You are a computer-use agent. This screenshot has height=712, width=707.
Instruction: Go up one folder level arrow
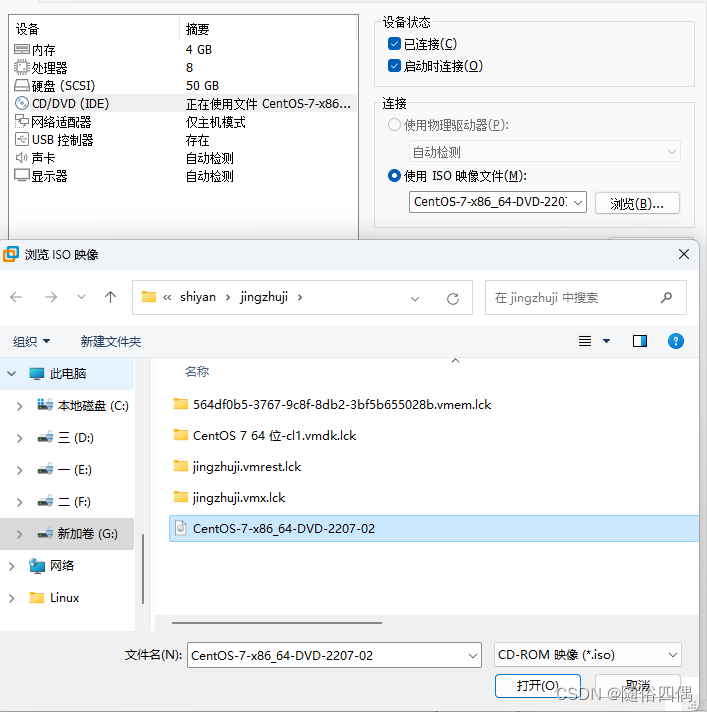click(110, 297)
